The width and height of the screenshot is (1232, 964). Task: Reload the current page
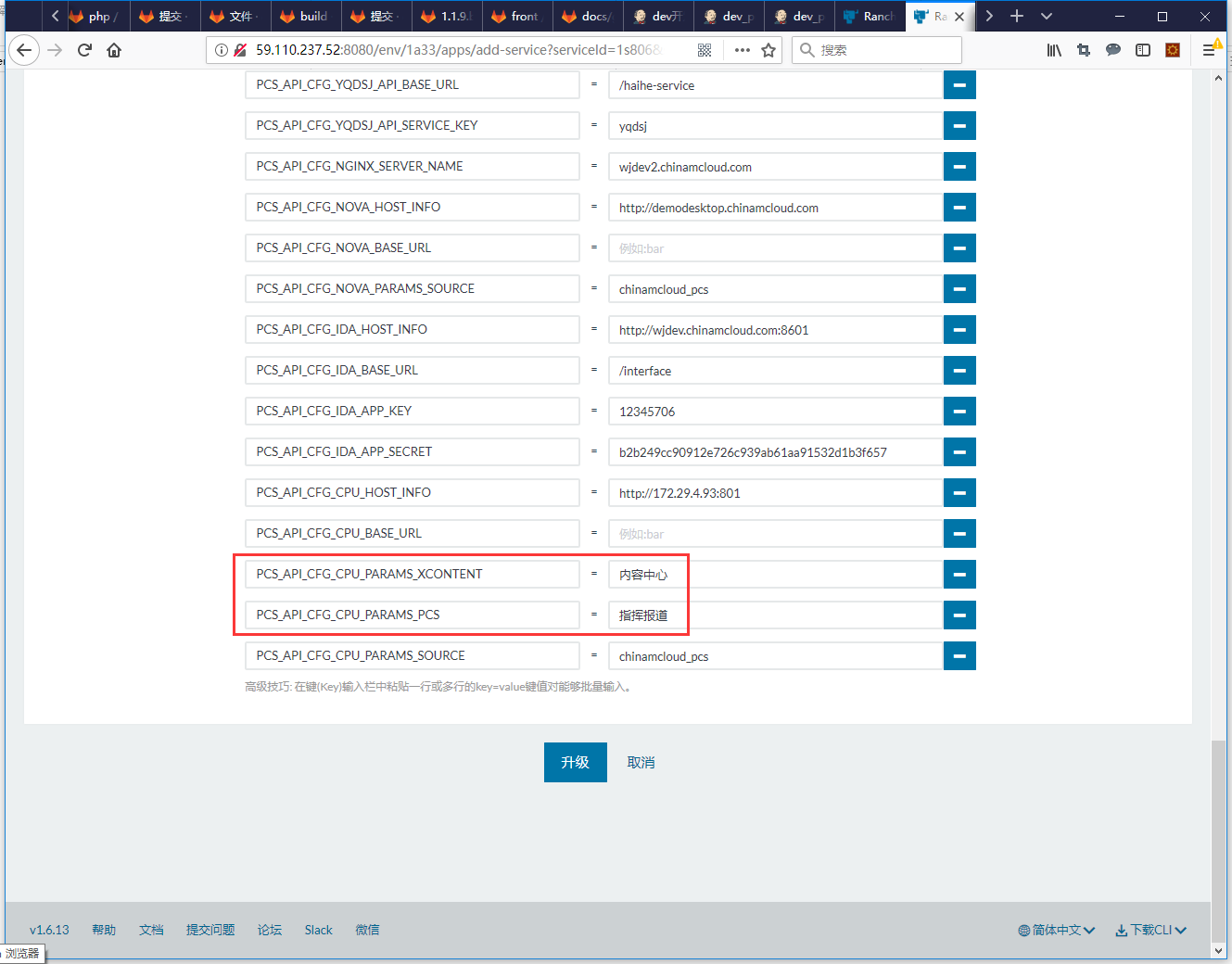(x=84, y=50)
